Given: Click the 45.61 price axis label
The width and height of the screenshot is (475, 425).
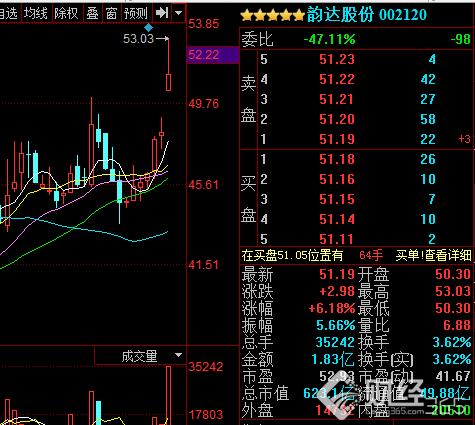Looking at the screenshot, I should click(x=204, y=184).
